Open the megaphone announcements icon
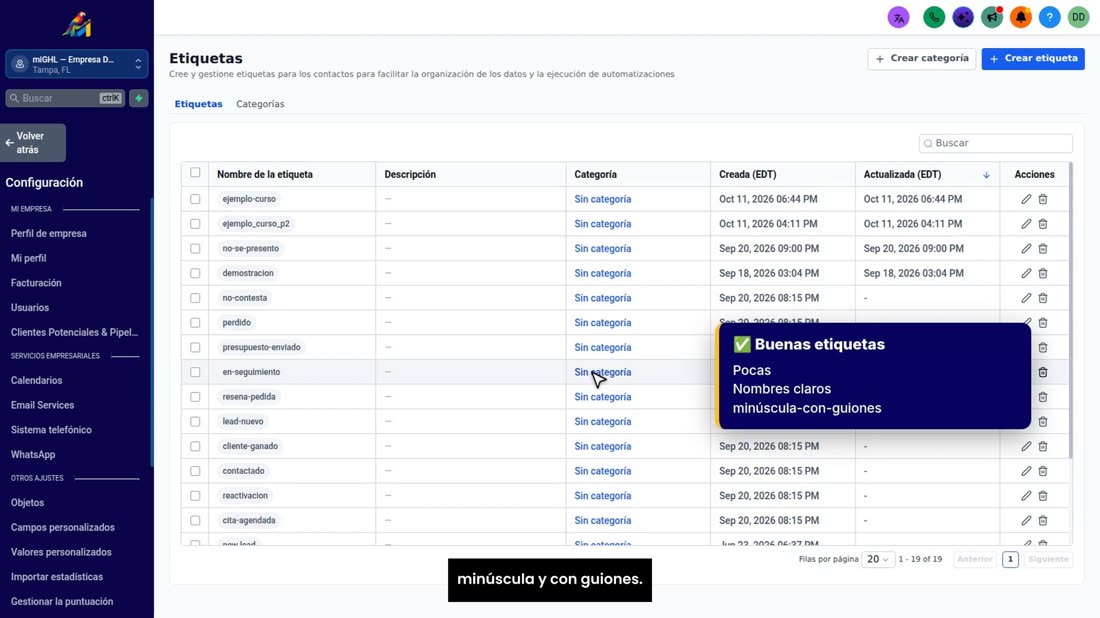This screenshot has height=618, width=1100. click(992, 18)
